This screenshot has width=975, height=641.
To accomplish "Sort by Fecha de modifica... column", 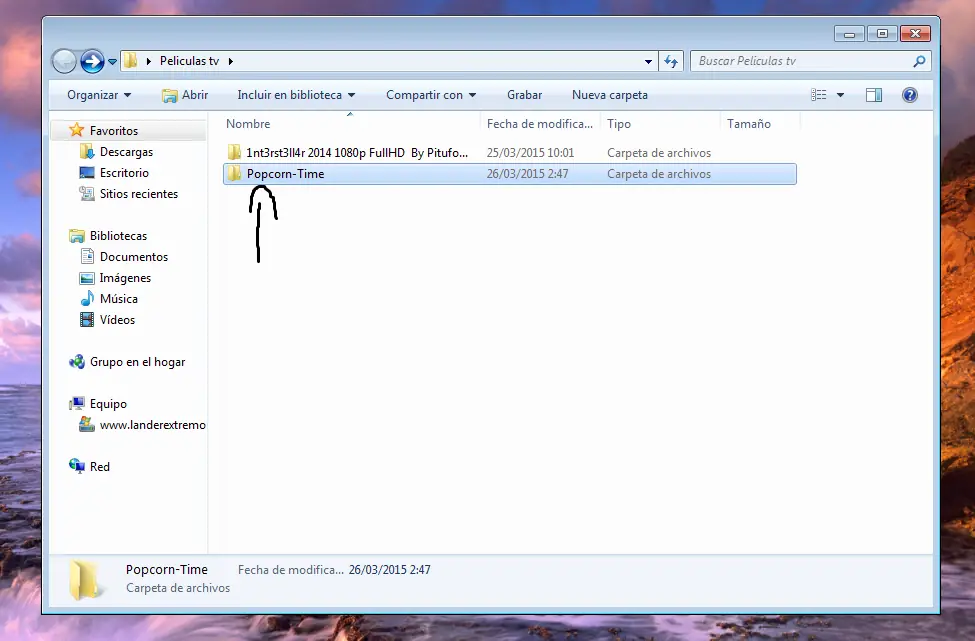I will click(x=540, y=124).
